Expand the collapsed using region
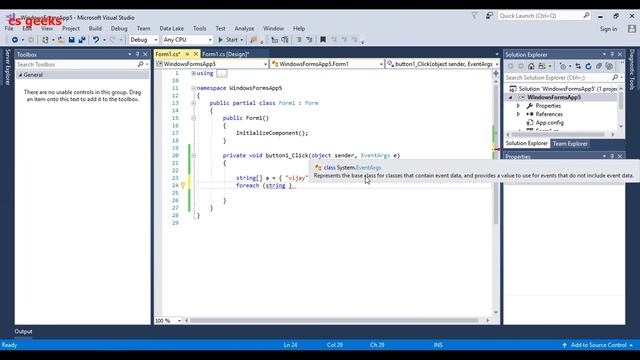 tap(193, 73)
